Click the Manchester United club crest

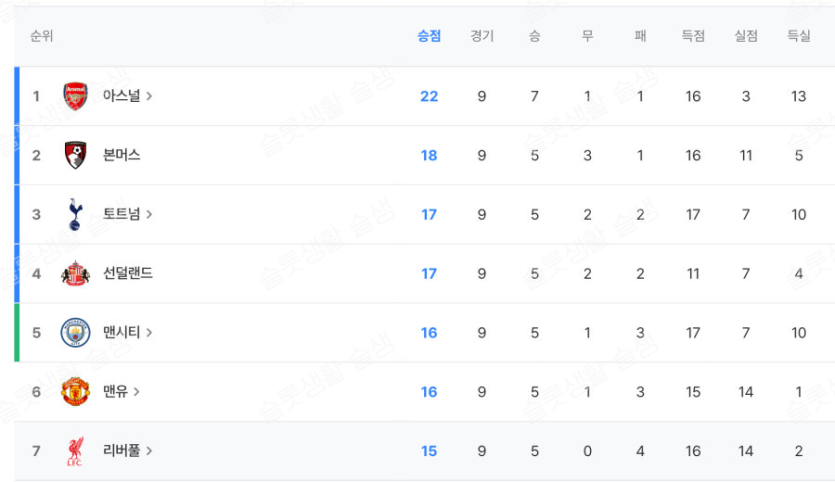(75, 391)
